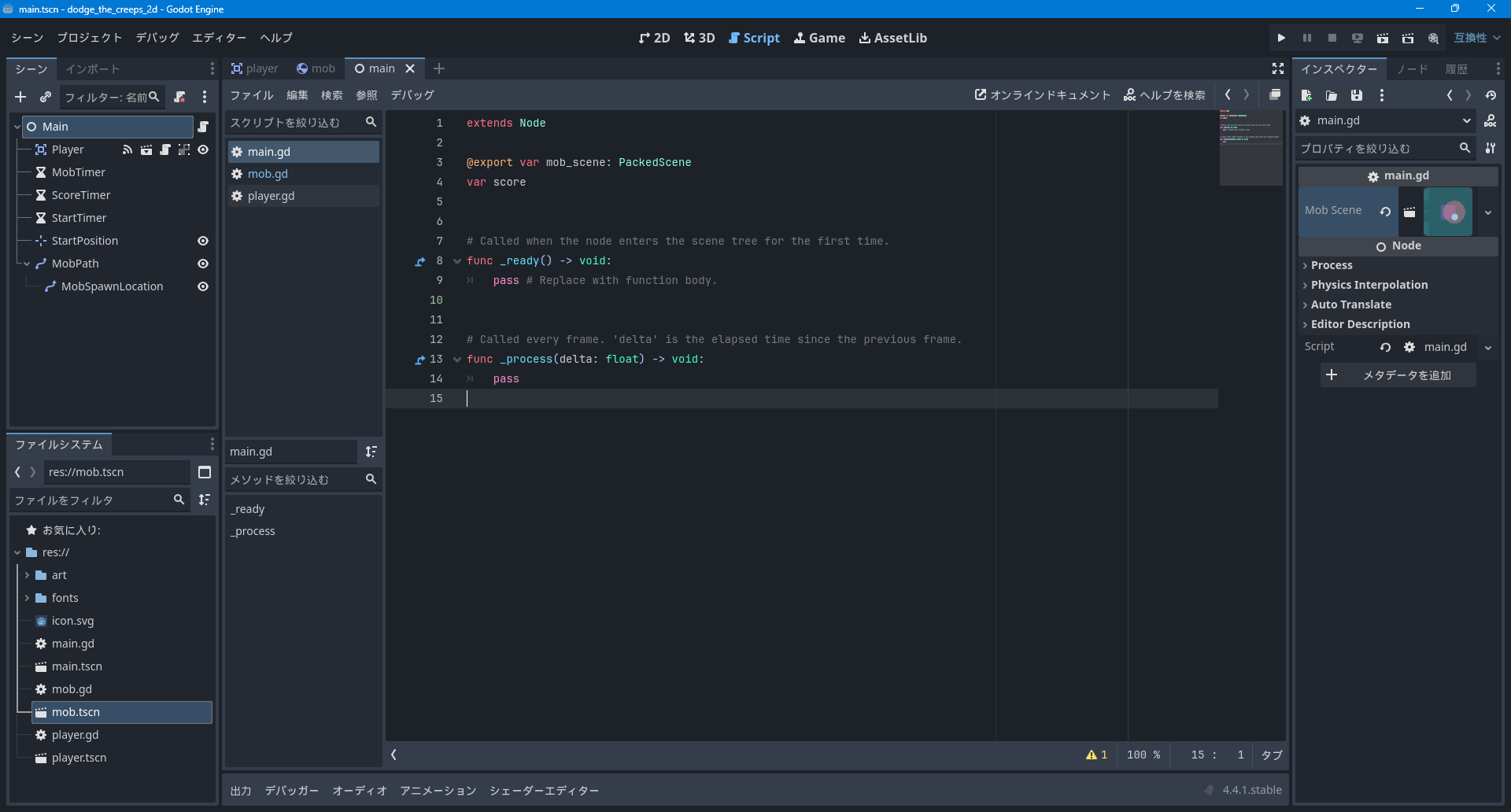This screenshot has height=812, width=1511.
Task: Open the 互換性 renderer dropdown
Action: pos(1476,37)
